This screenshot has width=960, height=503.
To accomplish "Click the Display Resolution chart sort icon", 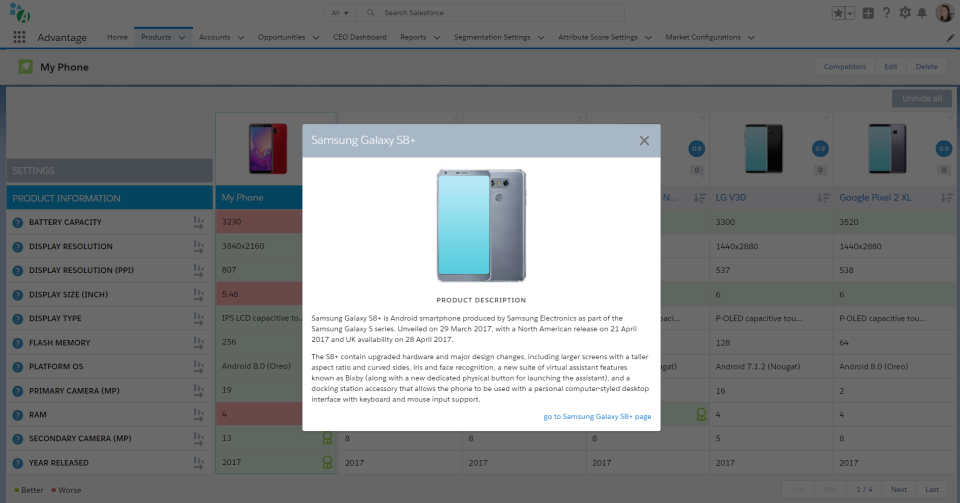I will click(x=198, y=247).
